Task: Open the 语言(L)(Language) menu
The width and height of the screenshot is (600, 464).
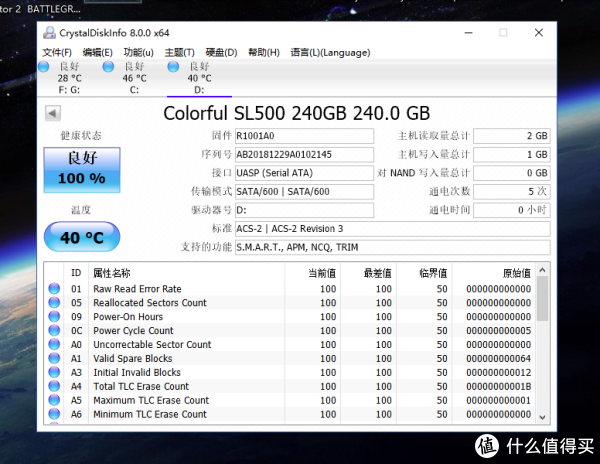Action: pos(330,52)
